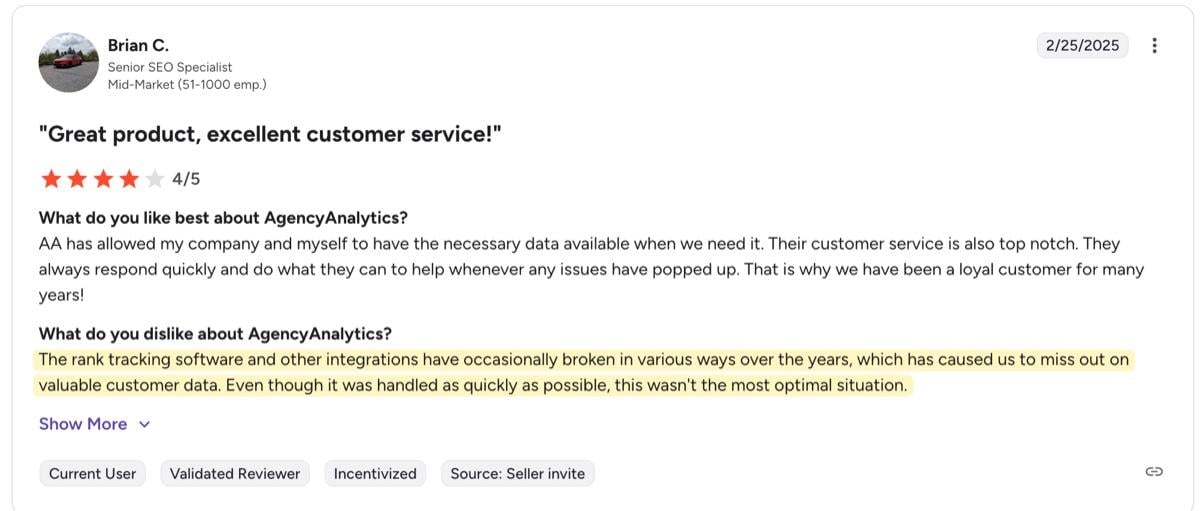Click the second red rating star

pos(76,179)
